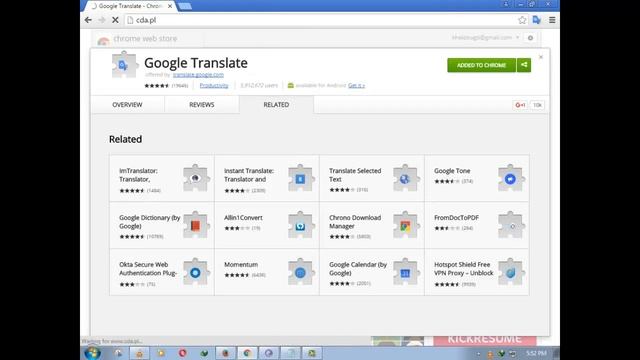Click the 'Chrono Download Manager' title
Image resolution: width=640 pixels, height=360 pixels.
click(x=355, y=222)
